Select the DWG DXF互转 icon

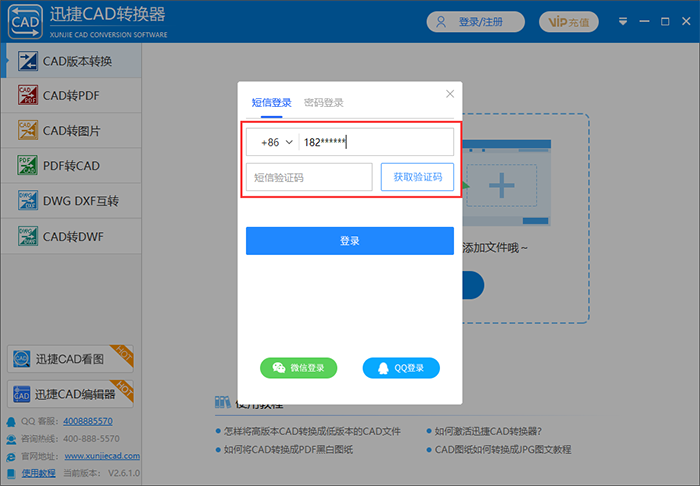pos(27,201)
